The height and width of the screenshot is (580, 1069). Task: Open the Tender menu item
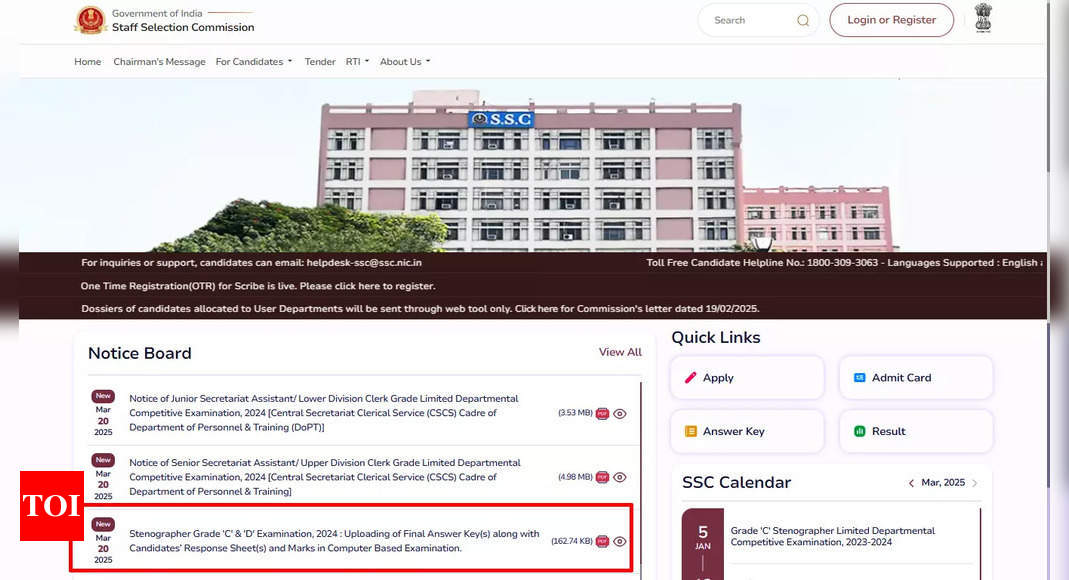click(320, 61)
